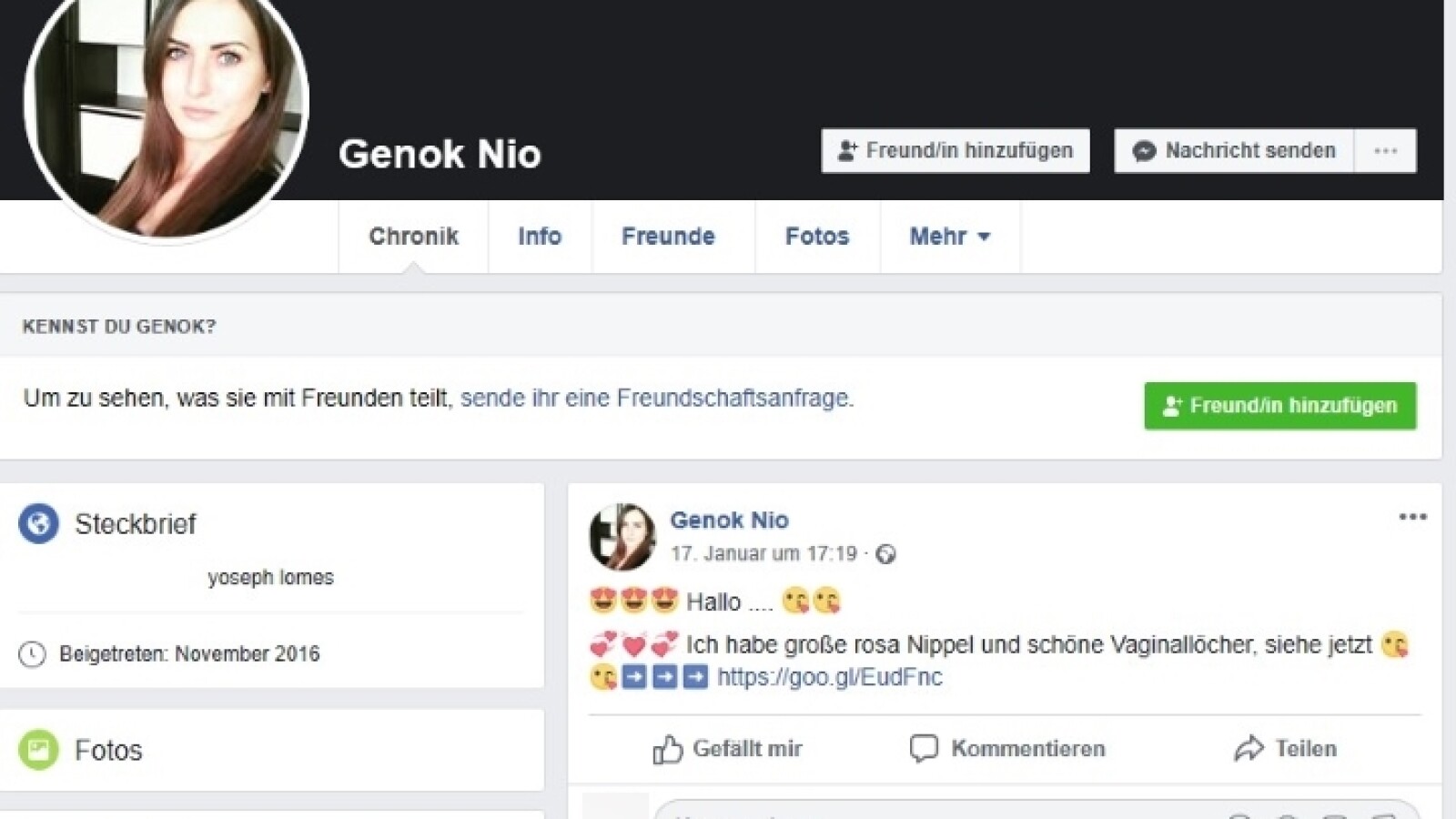This screenshot has width=1456, height=819.
Task: Select the Fotos tab
Action: tap(816, 237)
